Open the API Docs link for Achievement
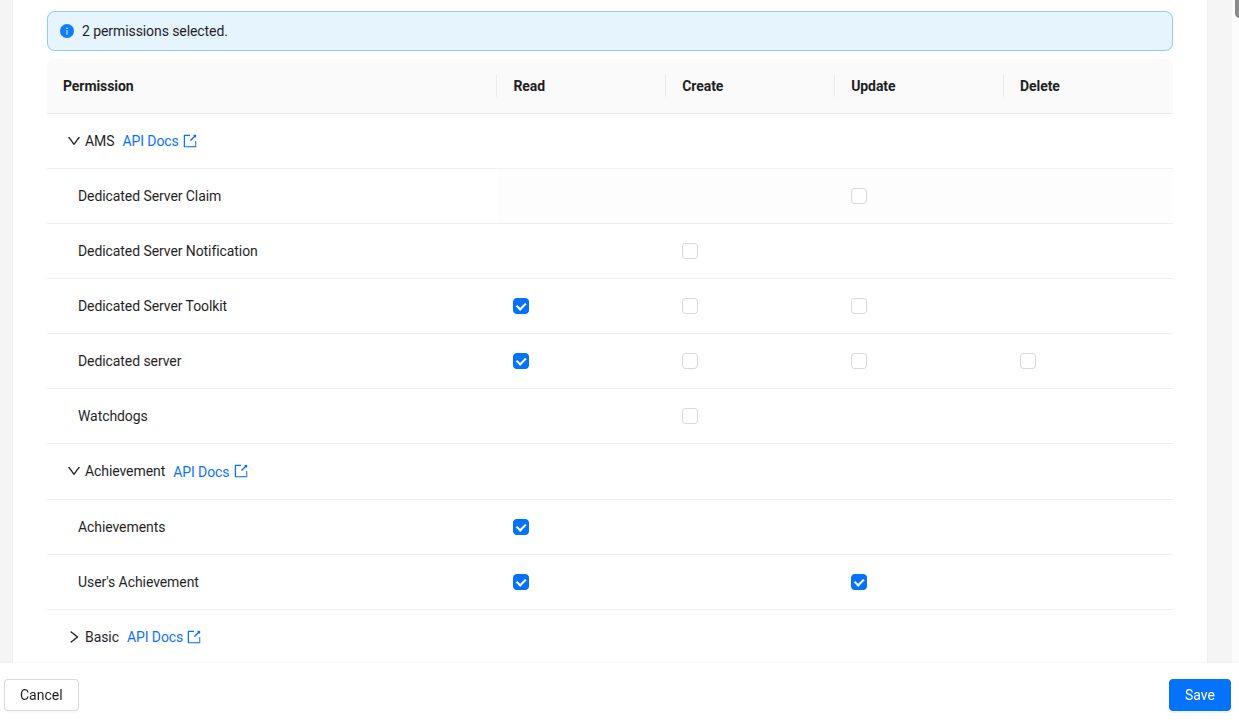 (200, 470)
